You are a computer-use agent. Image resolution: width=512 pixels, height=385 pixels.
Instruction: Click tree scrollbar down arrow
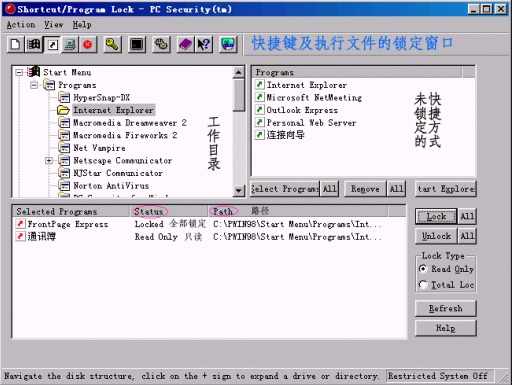click(239, 191)
